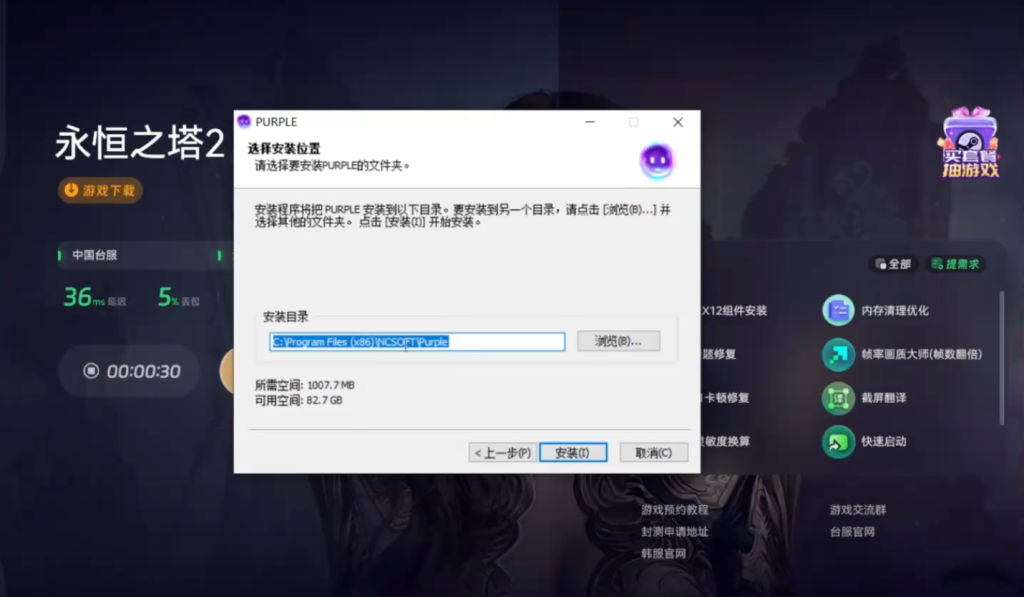Cancel setup with the 取消(C) button
This screenshot has height=597, width=1024.
653,453
